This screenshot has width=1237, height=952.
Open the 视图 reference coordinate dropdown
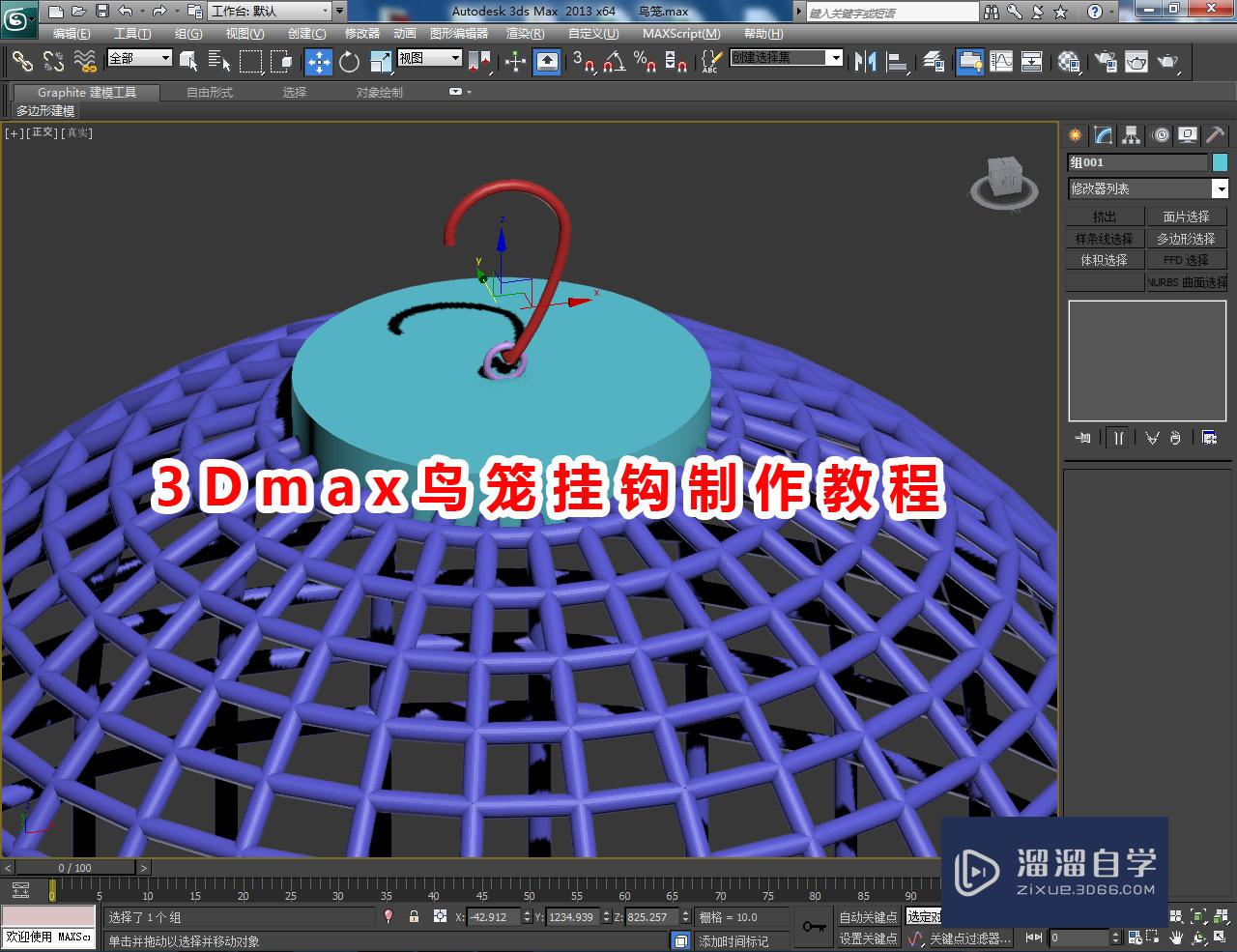pyautogui.click(x=430, y=58)
